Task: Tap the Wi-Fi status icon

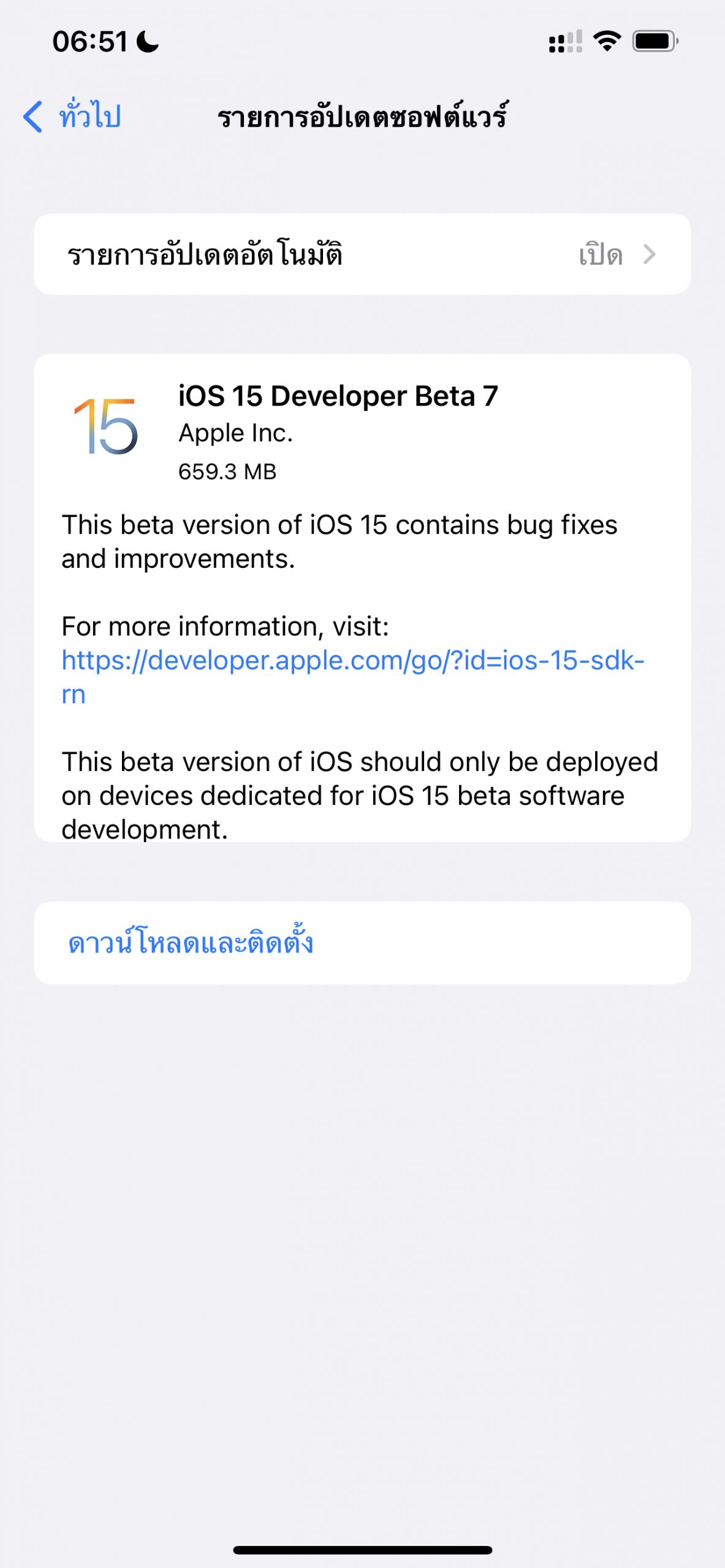Action: click(607, 42)
